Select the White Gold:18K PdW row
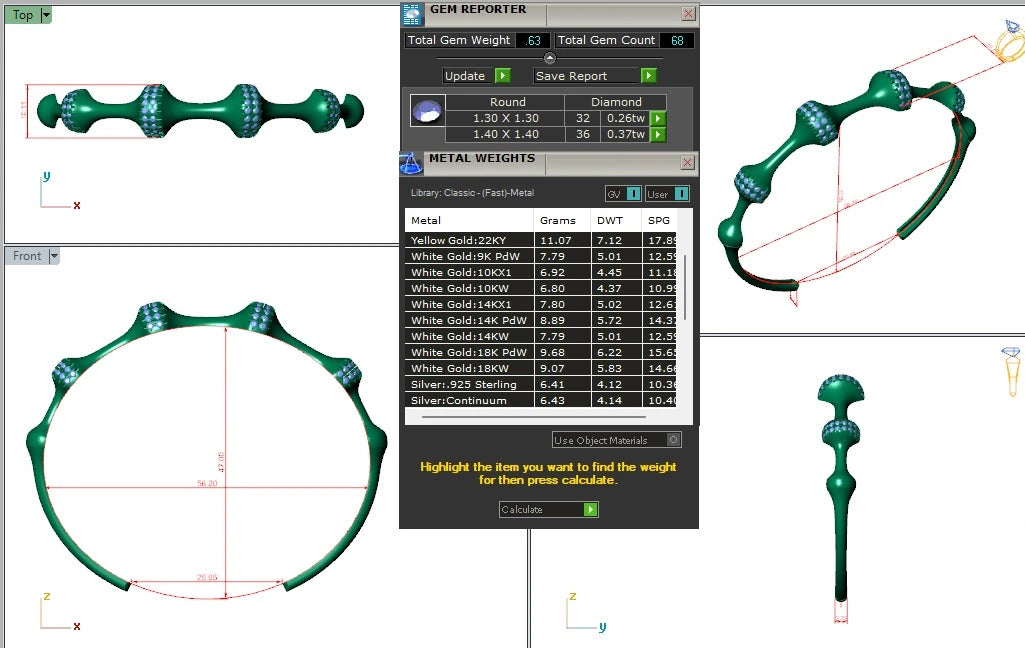Viewport: 1025px width, 648px height. [541, 352]
